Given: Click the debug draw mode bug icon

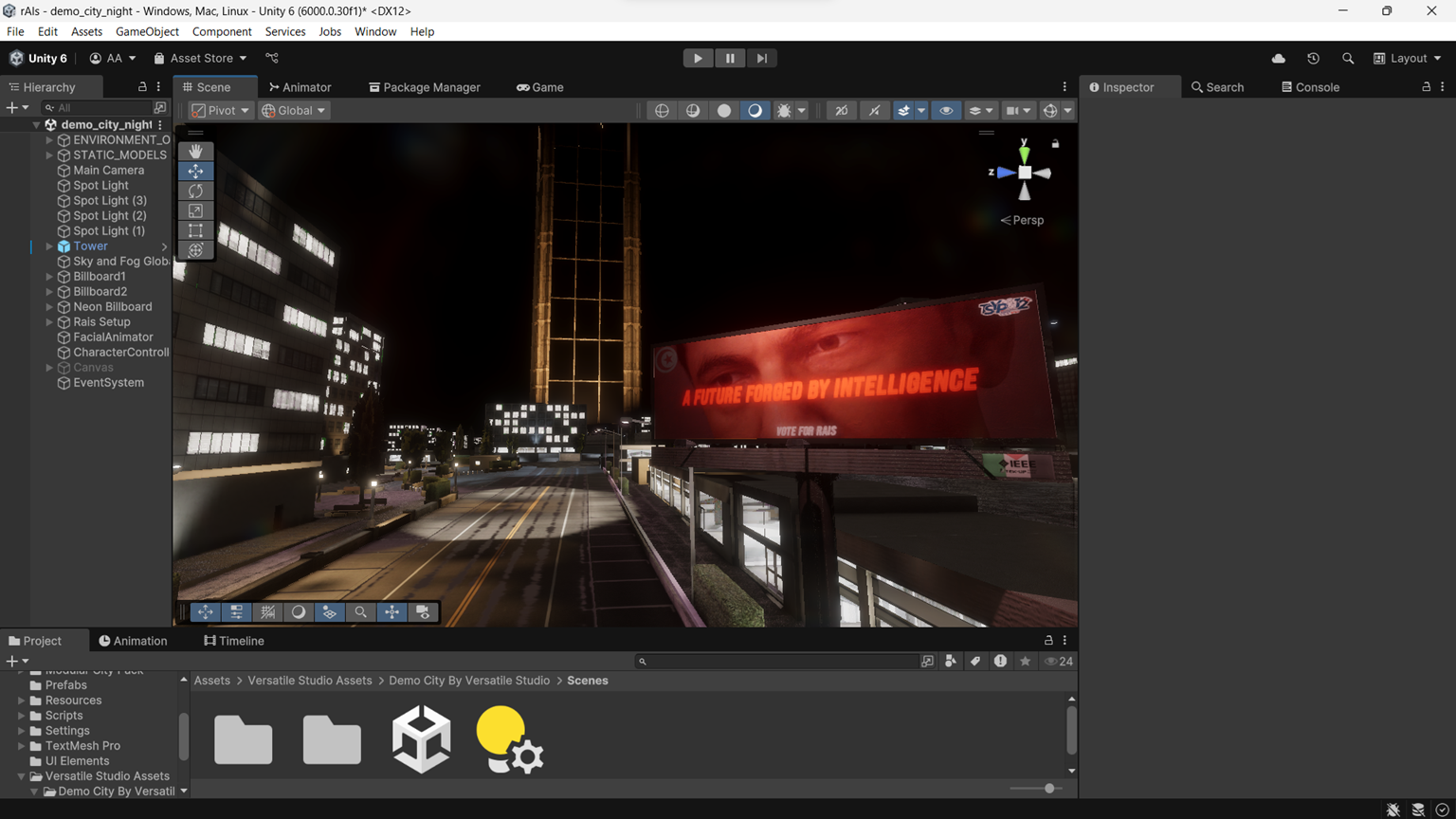Looking at the screenshot, I should pyautogui.click(x=784, y=111).
